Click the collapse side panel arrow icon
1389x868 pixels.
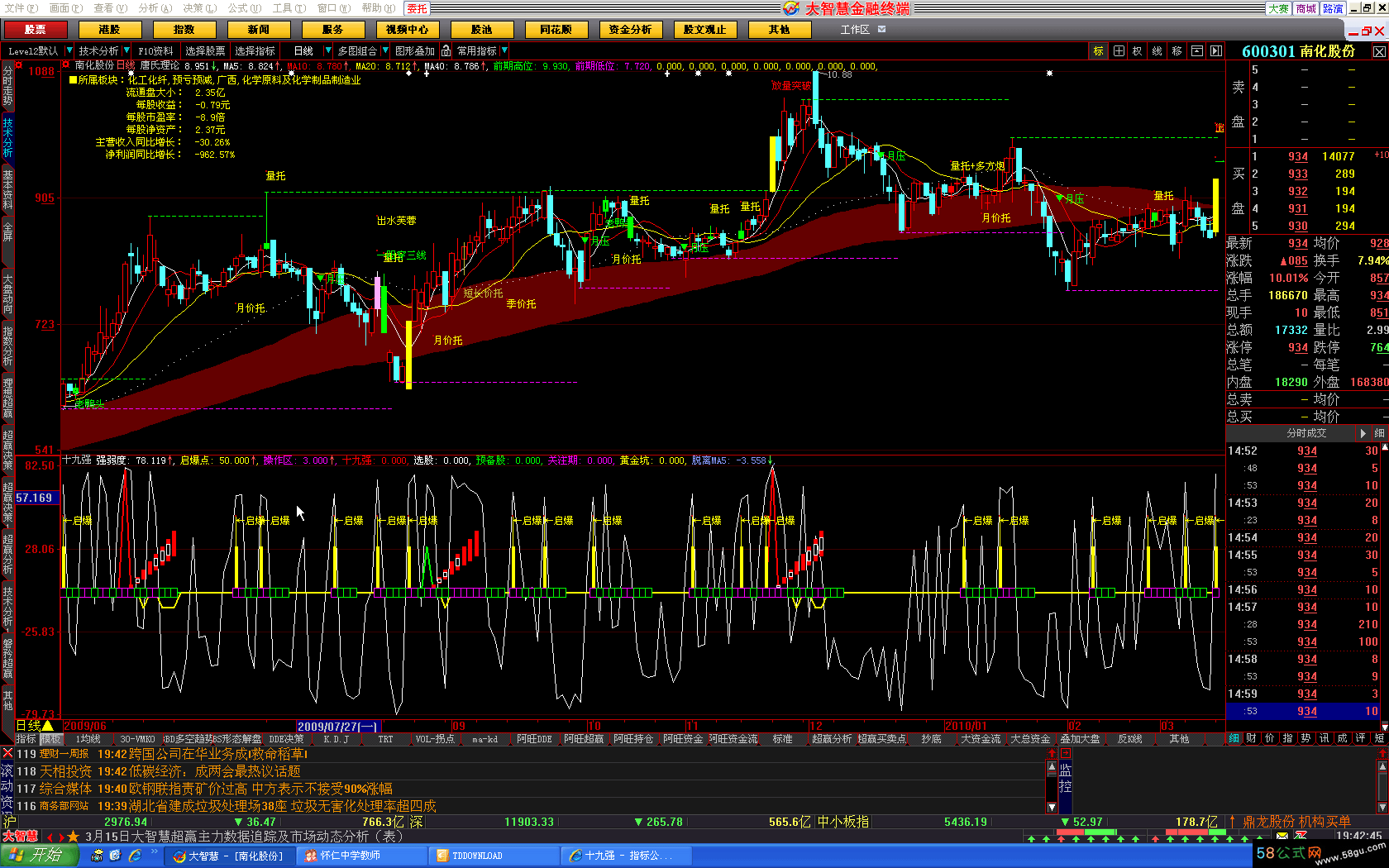(1216, 51)
